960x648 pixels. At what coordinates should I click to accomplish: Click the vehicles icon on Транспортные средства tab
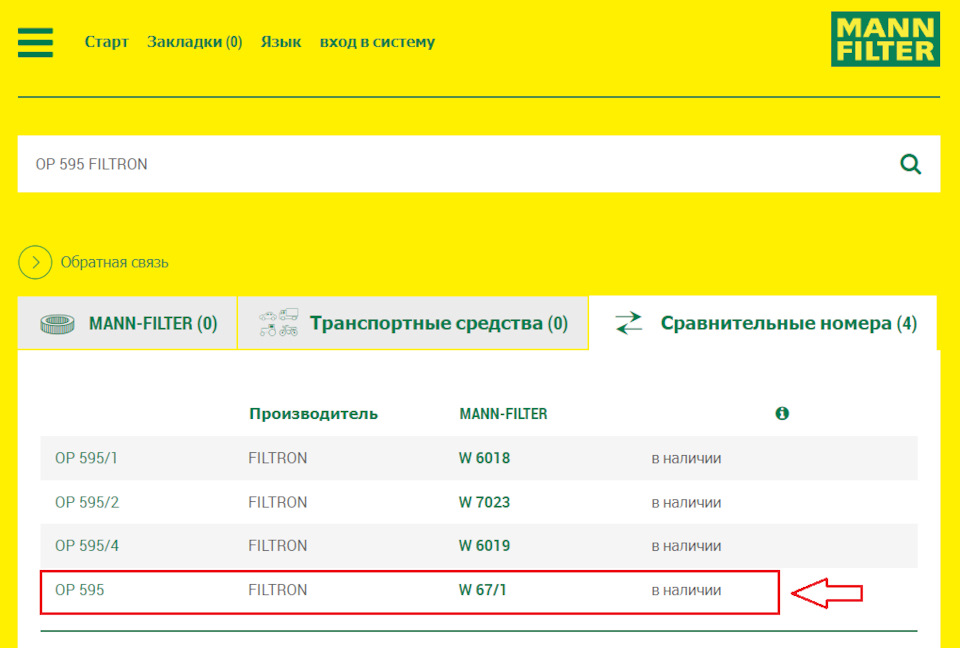(277, 320)
